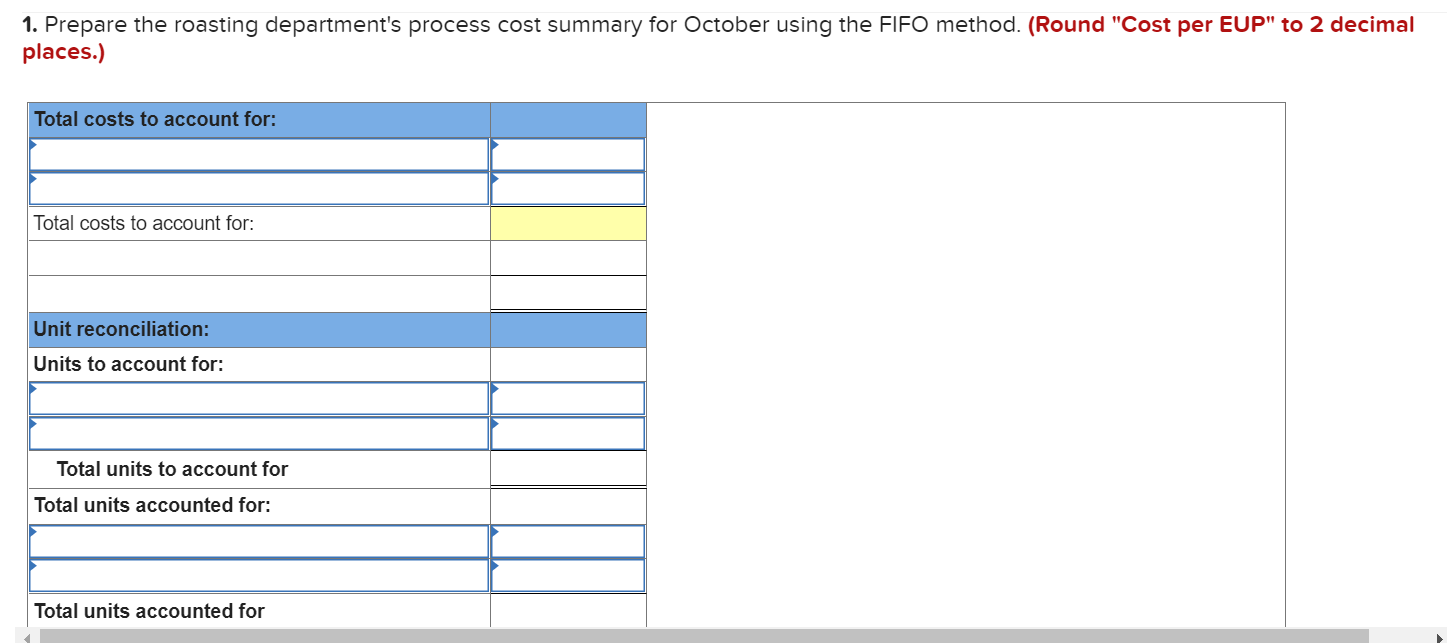Expand the second dropdown under Total units accounted for
The width and height of the screenshot is (1447, 643).
tap(258, 575)
